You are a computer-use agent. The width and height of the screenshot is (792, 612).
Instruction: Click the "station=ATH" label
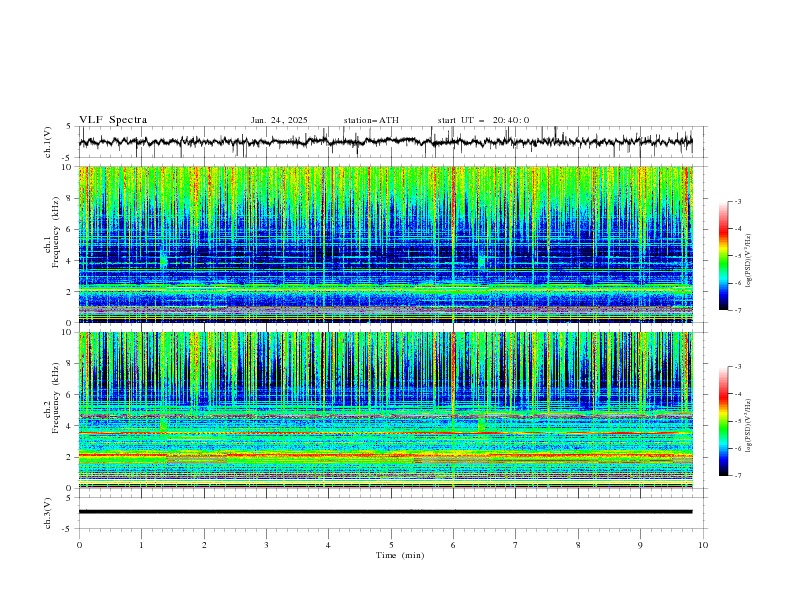pyautogui.click(x=371, y=120)
